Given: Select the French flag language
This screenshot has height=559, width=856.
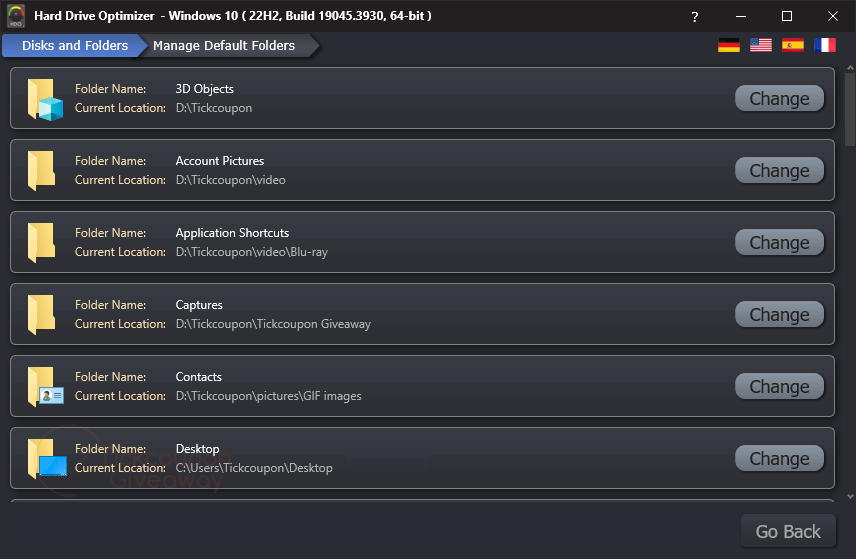Looking at the screenshot, I should 824,45.
